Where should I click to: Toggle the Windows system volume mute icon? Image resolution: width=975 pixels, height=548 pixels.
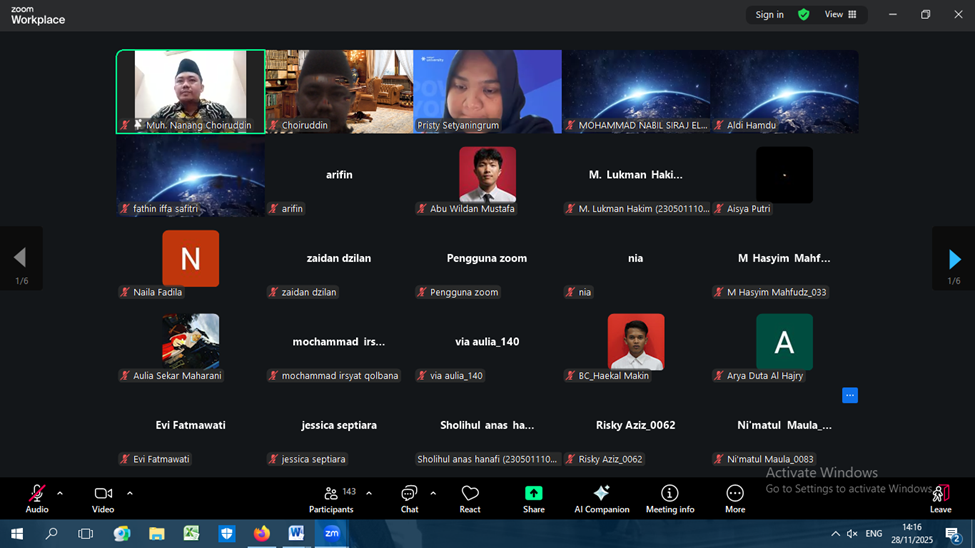(852, 534)
